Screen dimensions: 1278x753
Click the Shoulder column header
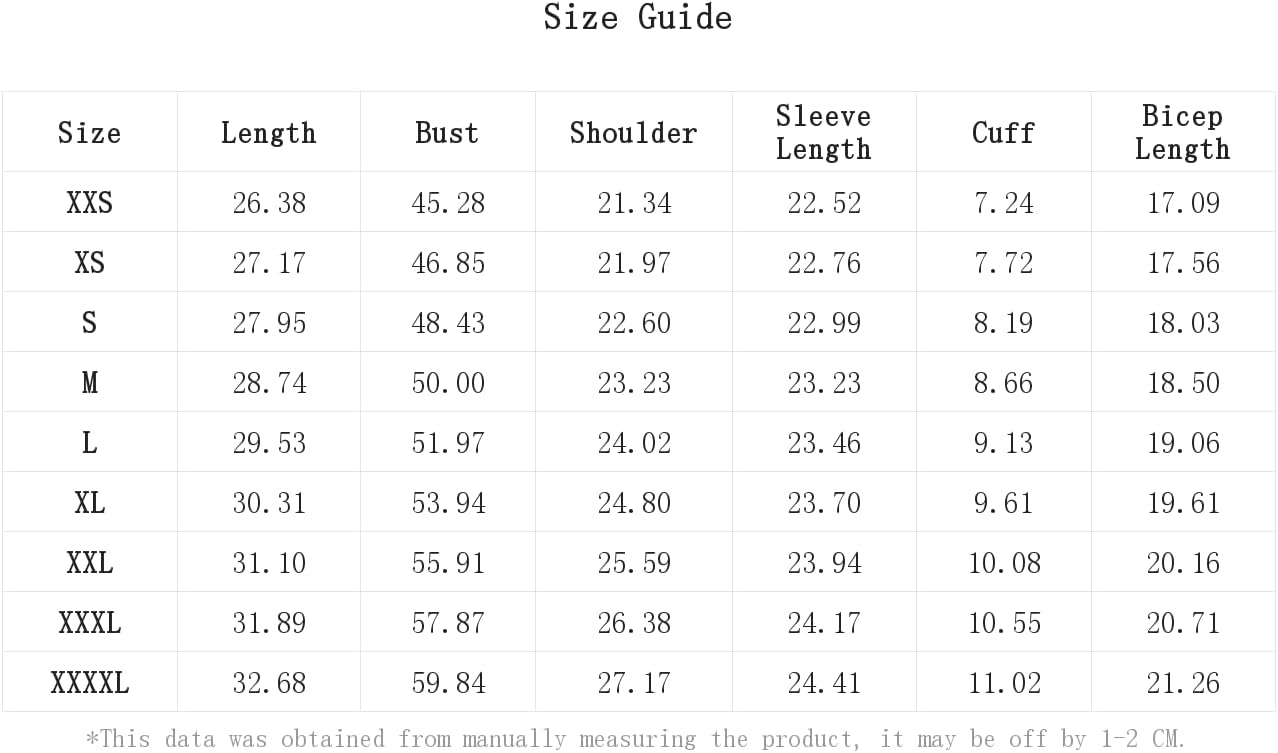[x=633, y=133]
